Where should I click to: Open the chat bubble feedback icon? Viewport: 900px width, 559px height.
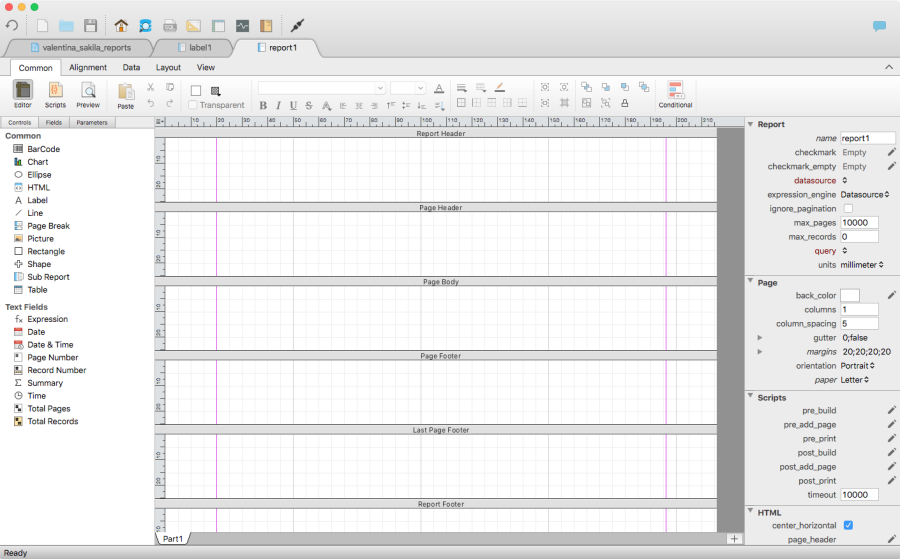[x=879, y=26]
